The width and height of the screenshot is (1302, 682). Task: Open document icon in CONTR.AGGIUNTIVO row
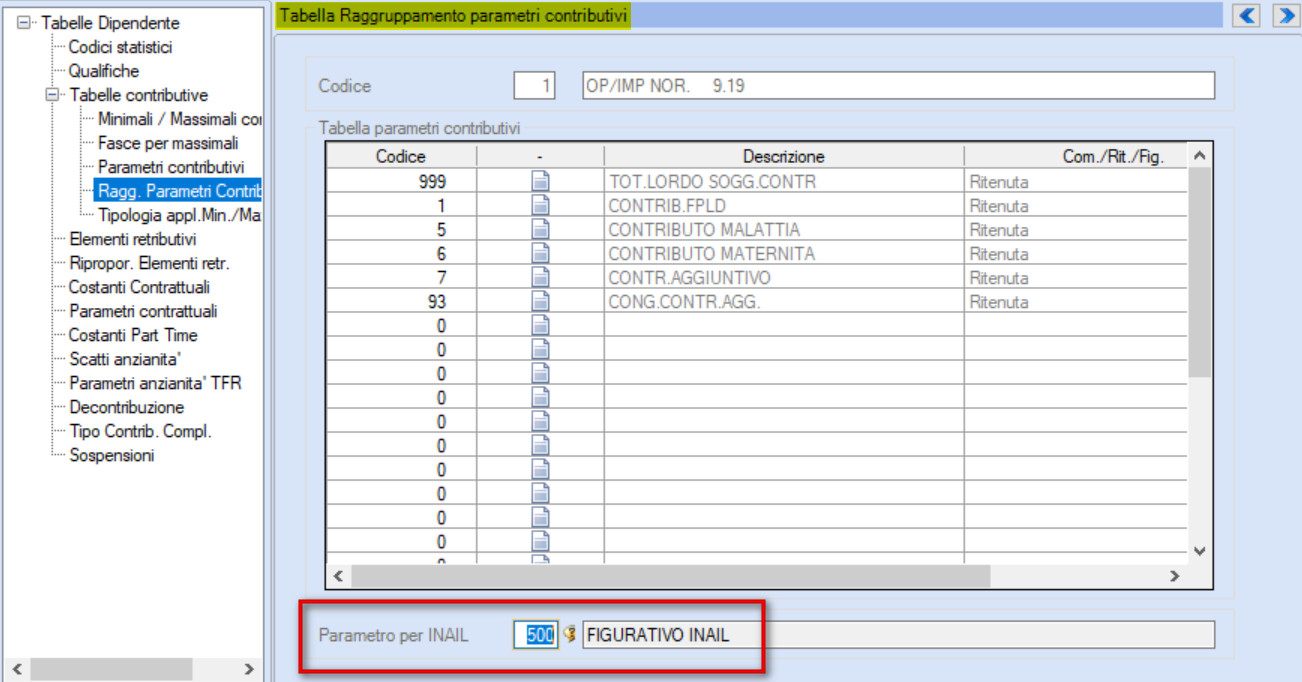[540, 278]
